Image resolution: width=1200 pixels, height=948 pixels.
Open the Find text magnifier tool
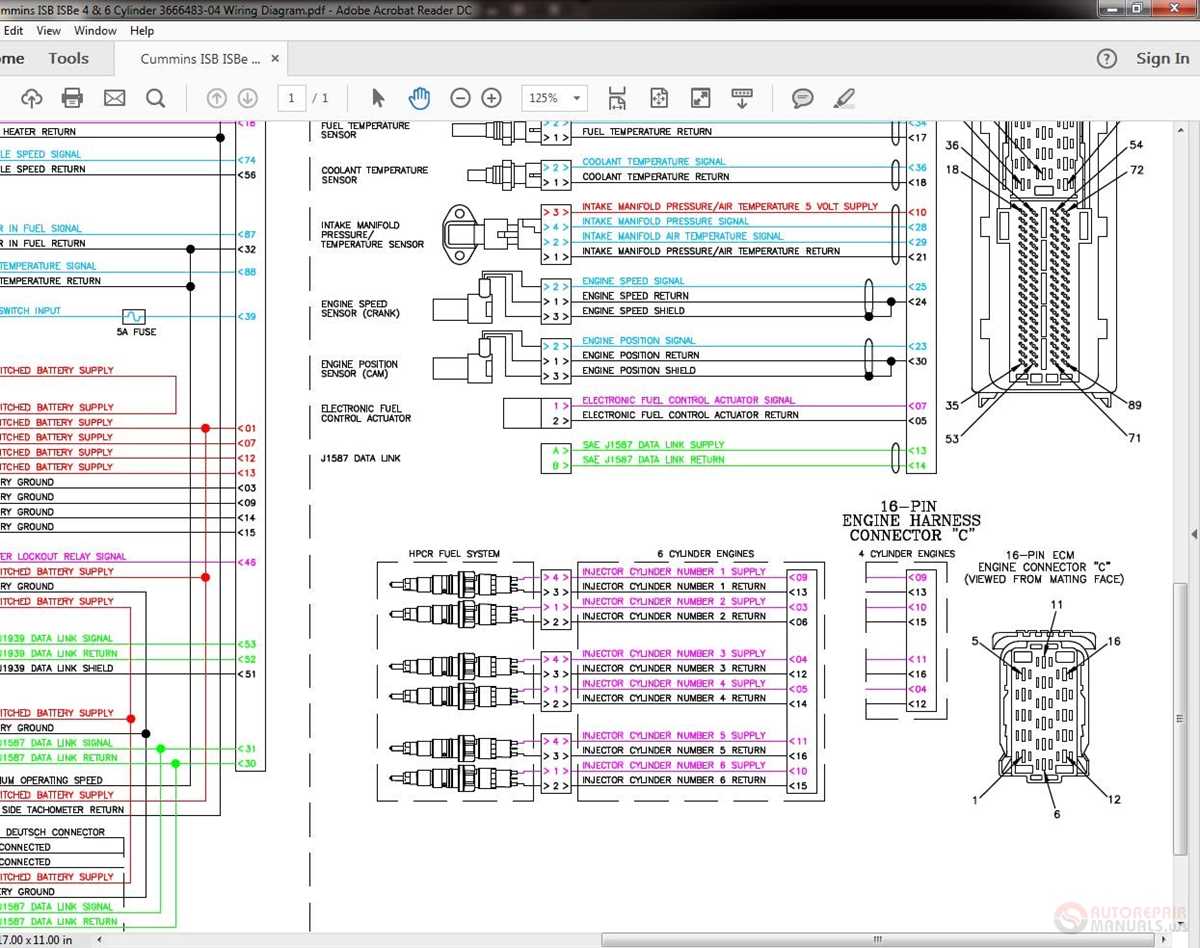click(156, 98)
